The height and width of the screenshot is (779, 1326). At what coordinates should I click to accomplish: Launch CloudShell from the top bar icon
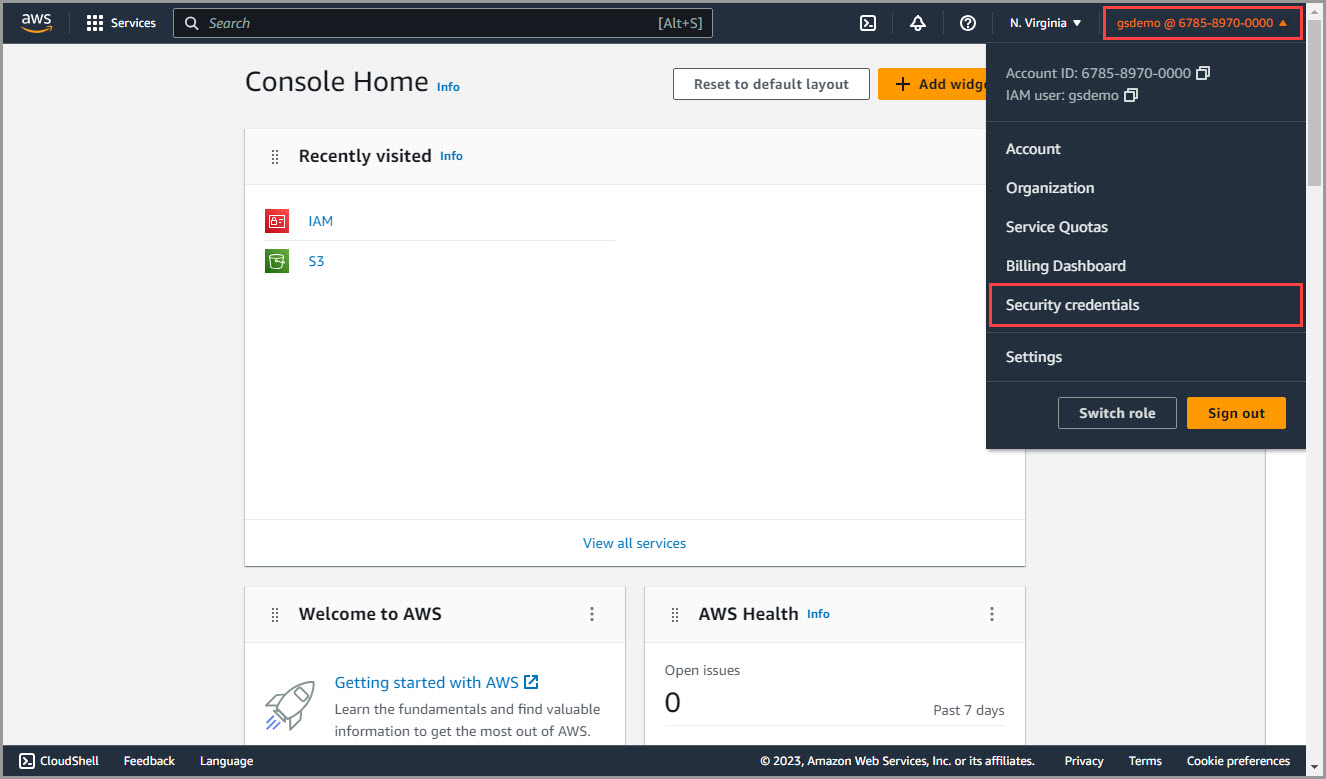tap(868, 23)
